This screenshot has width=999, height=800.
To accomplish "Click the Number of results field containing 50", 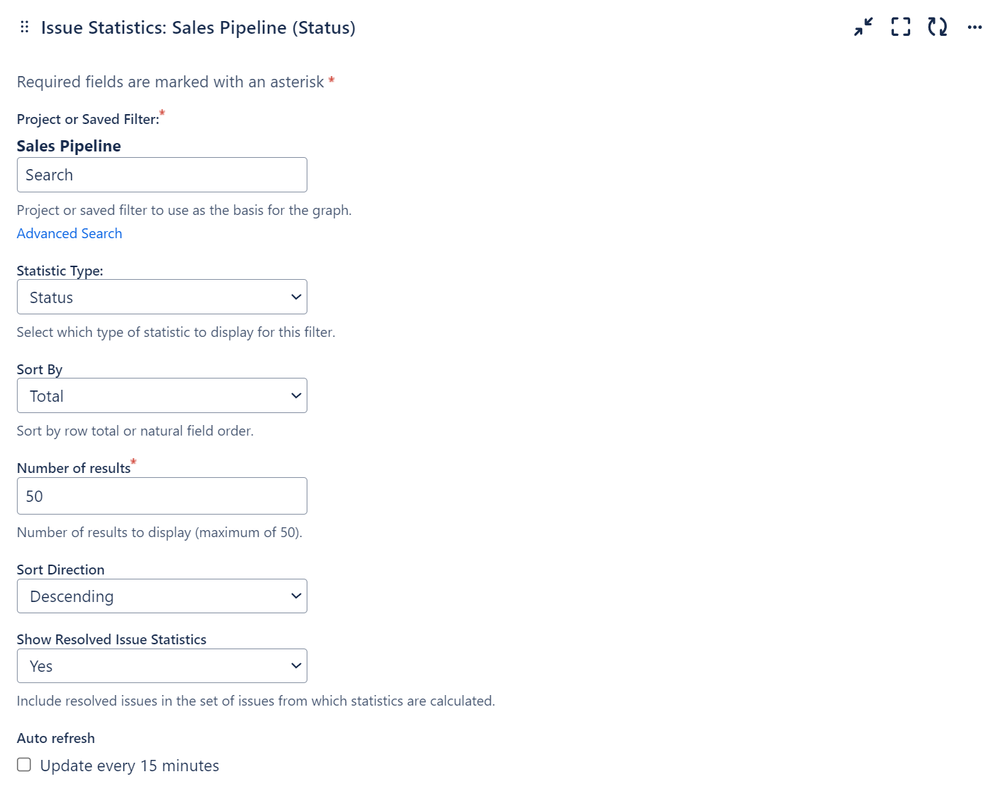I will (162, 496).
